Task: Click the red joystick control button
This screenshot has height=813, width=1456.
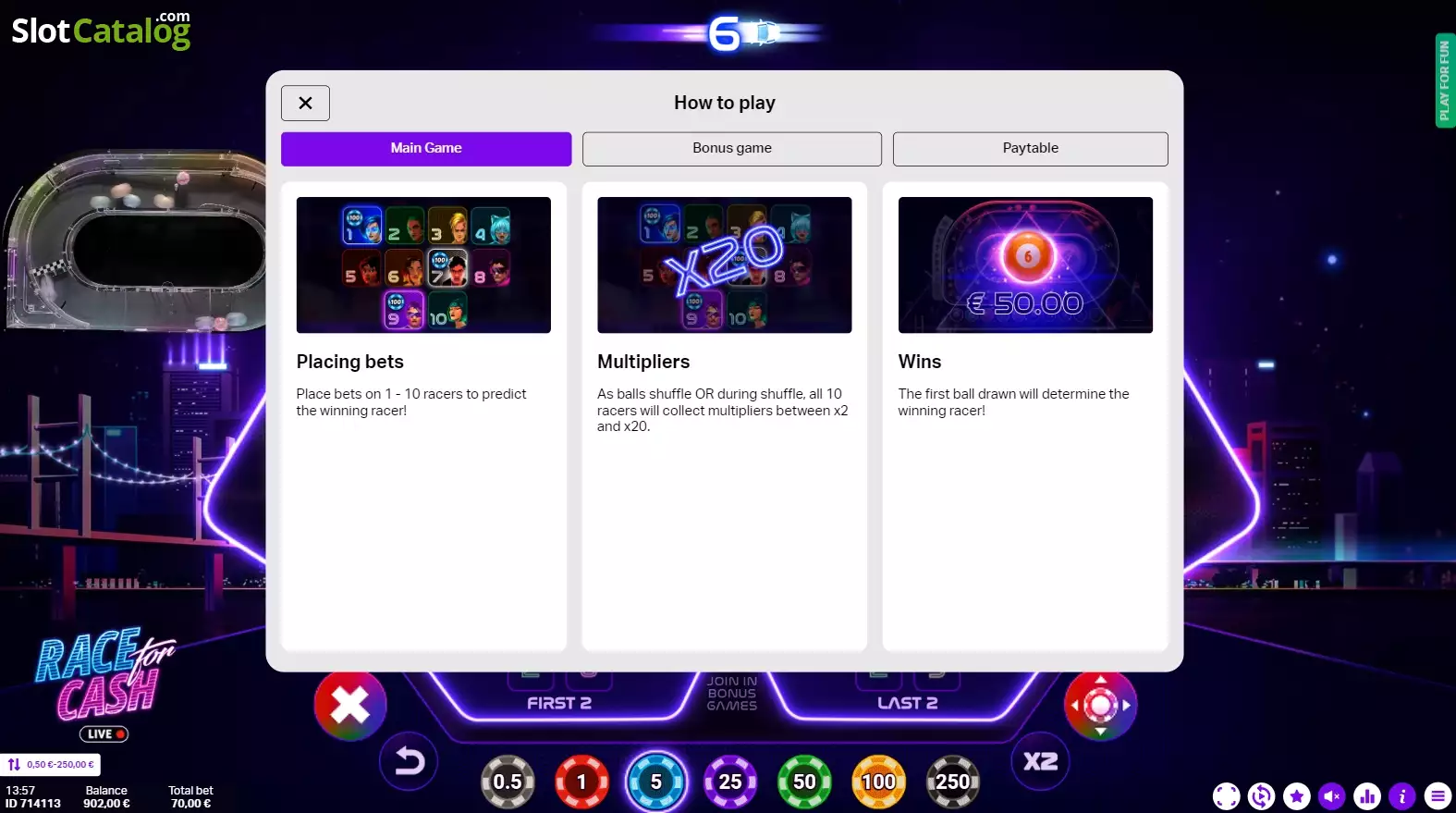Action: (1100, 706)
